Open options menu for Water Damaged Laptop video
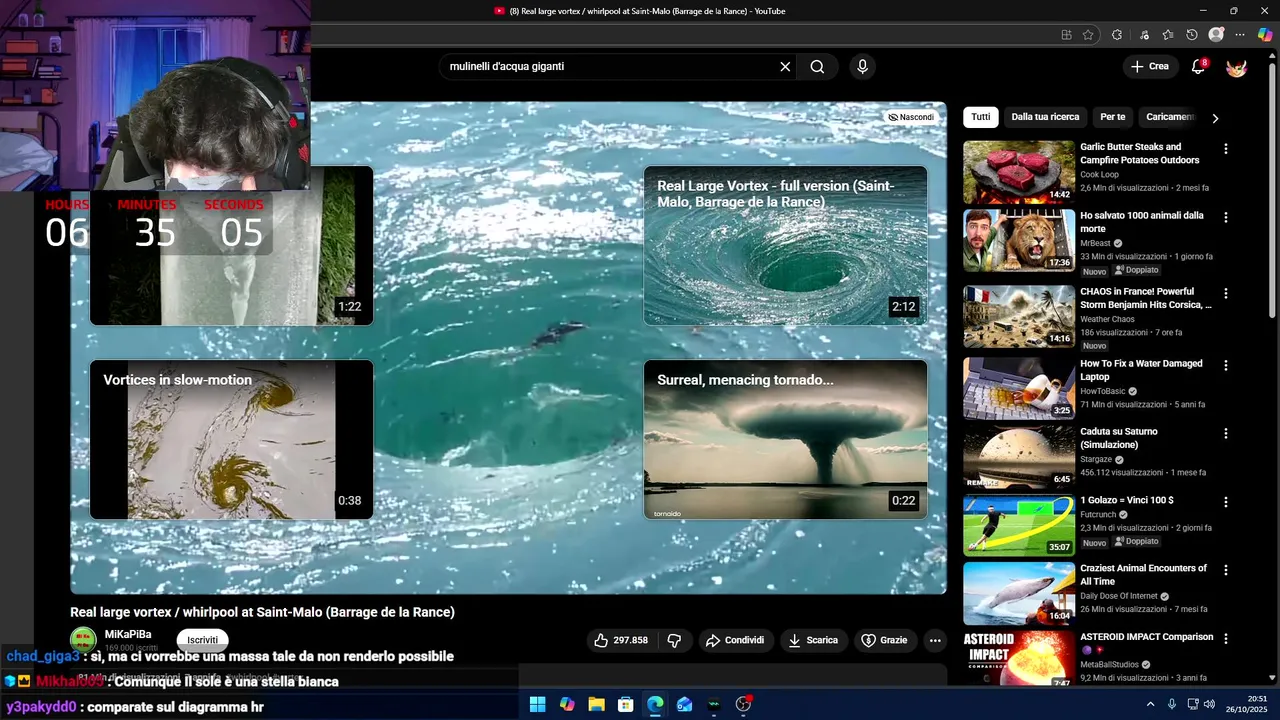 [x=1226, y=365]
